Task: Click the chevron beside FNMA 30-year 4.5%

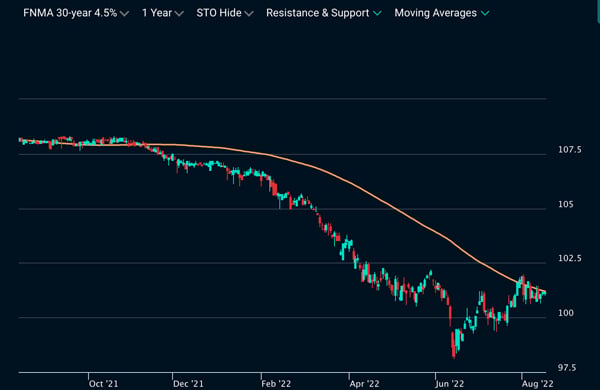Action: tap(124, 14)
